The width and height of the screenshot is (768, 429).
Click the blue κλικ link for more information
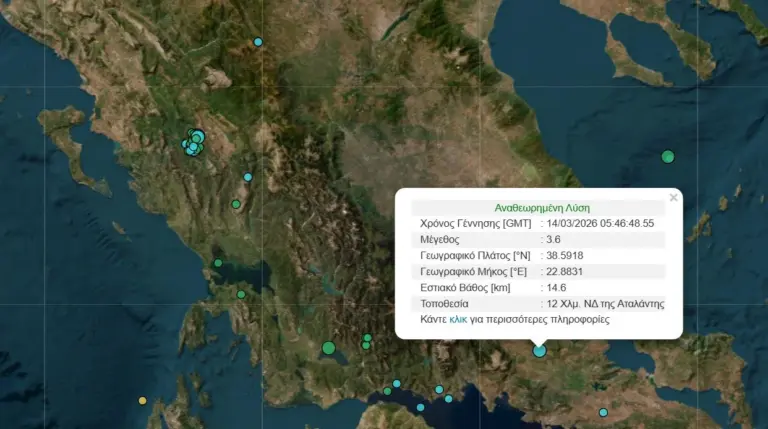pos(458,320)
